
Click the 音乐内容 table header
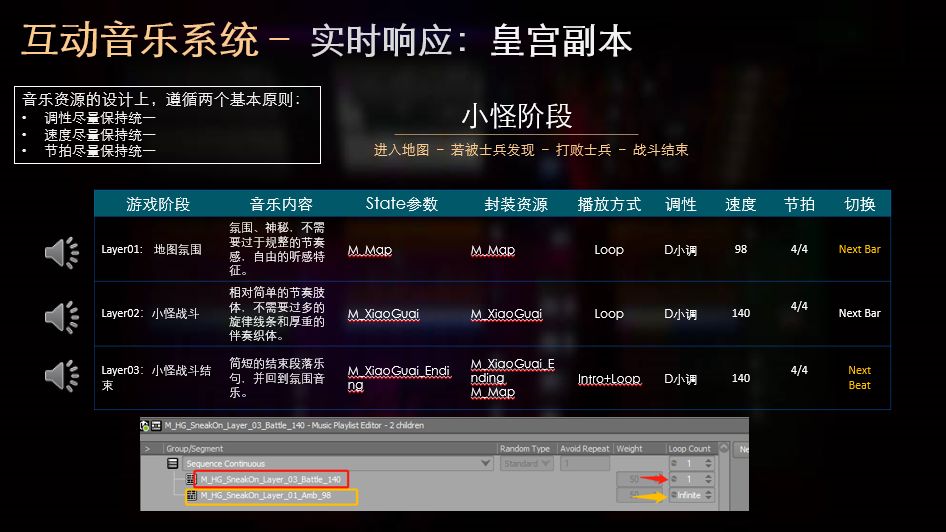[281, 204]
